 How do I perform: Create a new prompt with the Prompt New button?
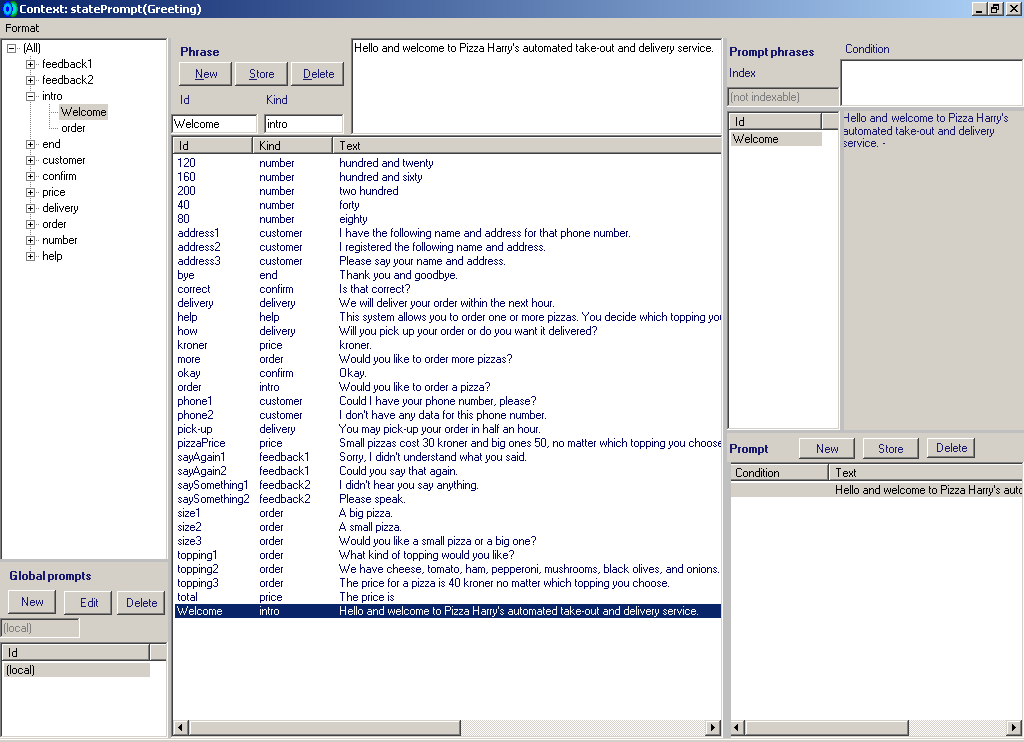(827, 449)
